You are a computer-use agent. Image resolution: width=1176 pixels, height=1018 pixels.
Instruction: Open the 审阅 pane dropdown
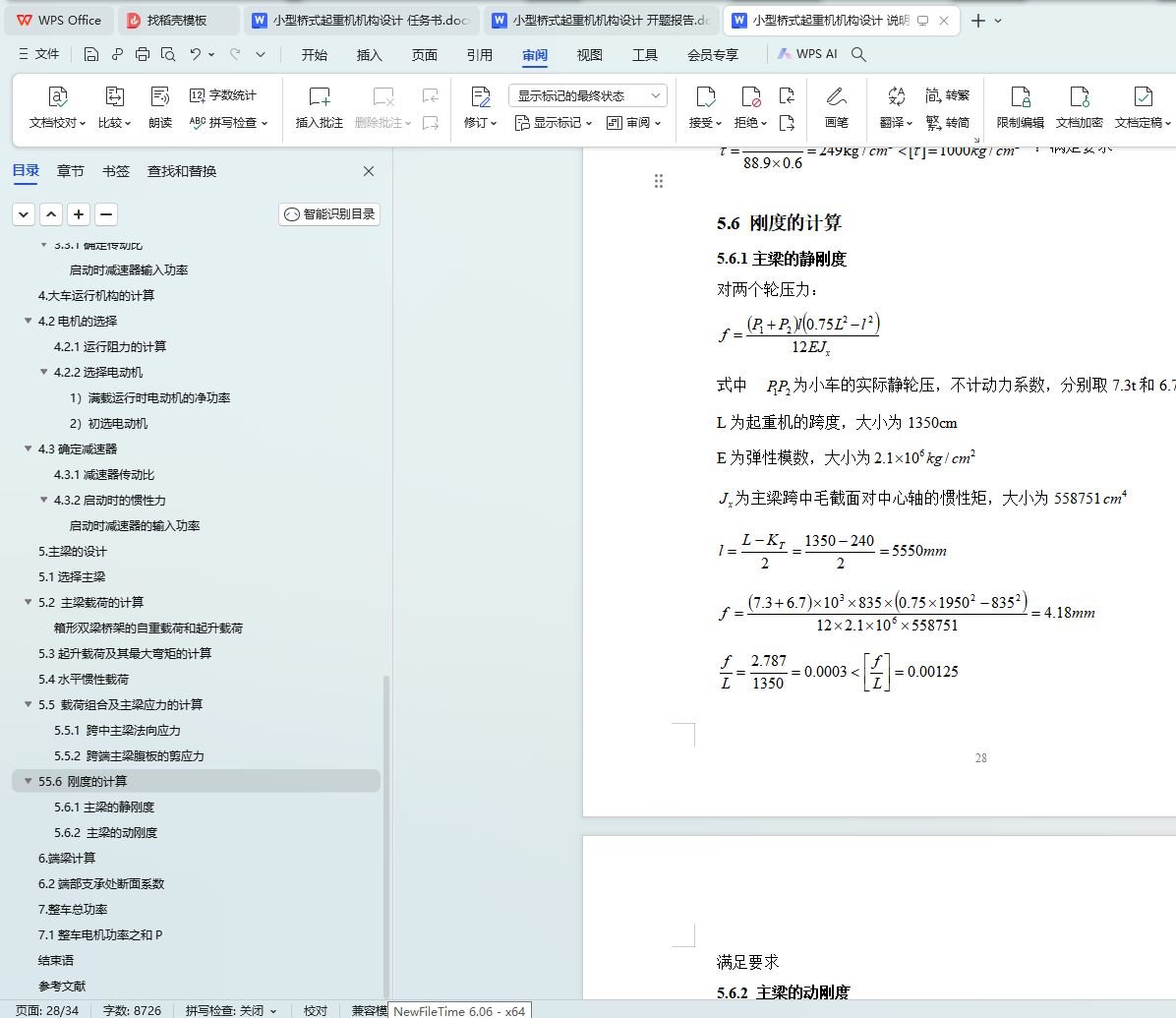[634, 122]
